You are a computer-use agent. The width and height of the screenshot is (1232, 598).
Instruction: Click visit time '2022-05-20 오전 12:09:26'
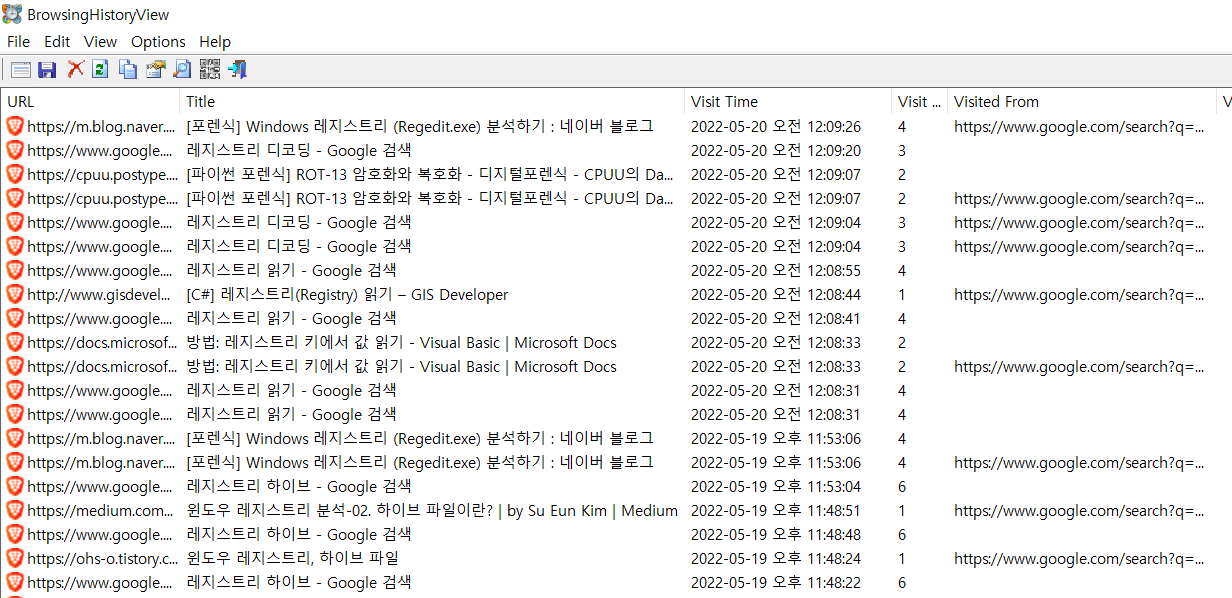(x=776, y=126)
